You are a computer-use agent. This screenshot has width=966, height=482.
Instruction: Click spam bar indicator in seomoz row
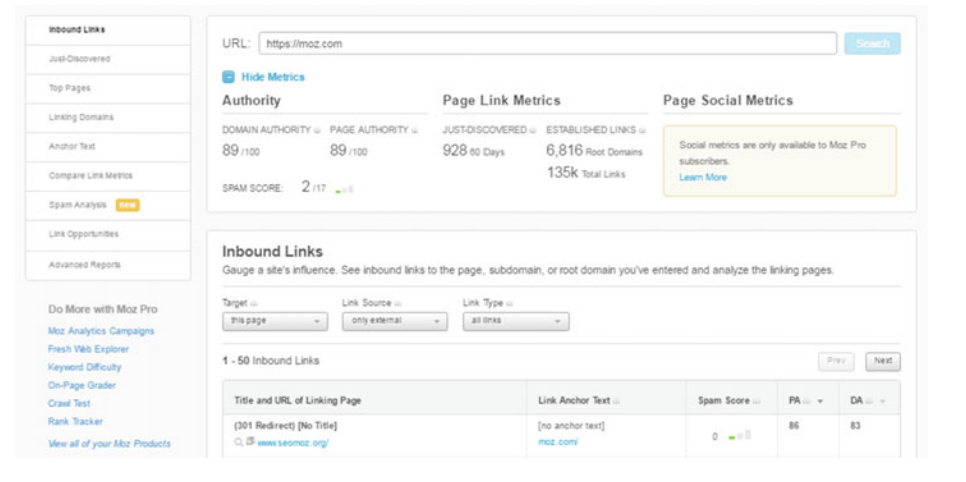coord(739,436)
